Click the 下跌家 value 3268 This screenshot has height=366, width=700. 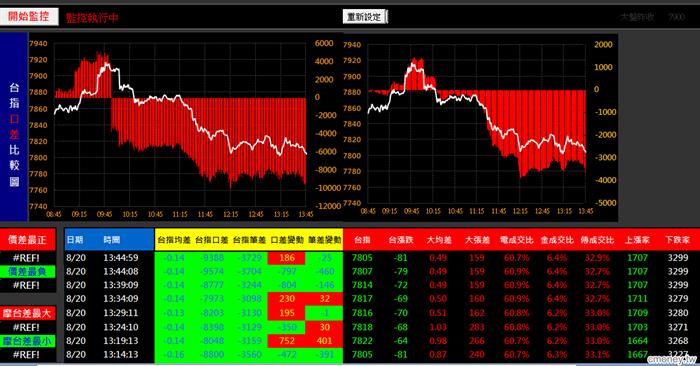(x=678, y=341)
